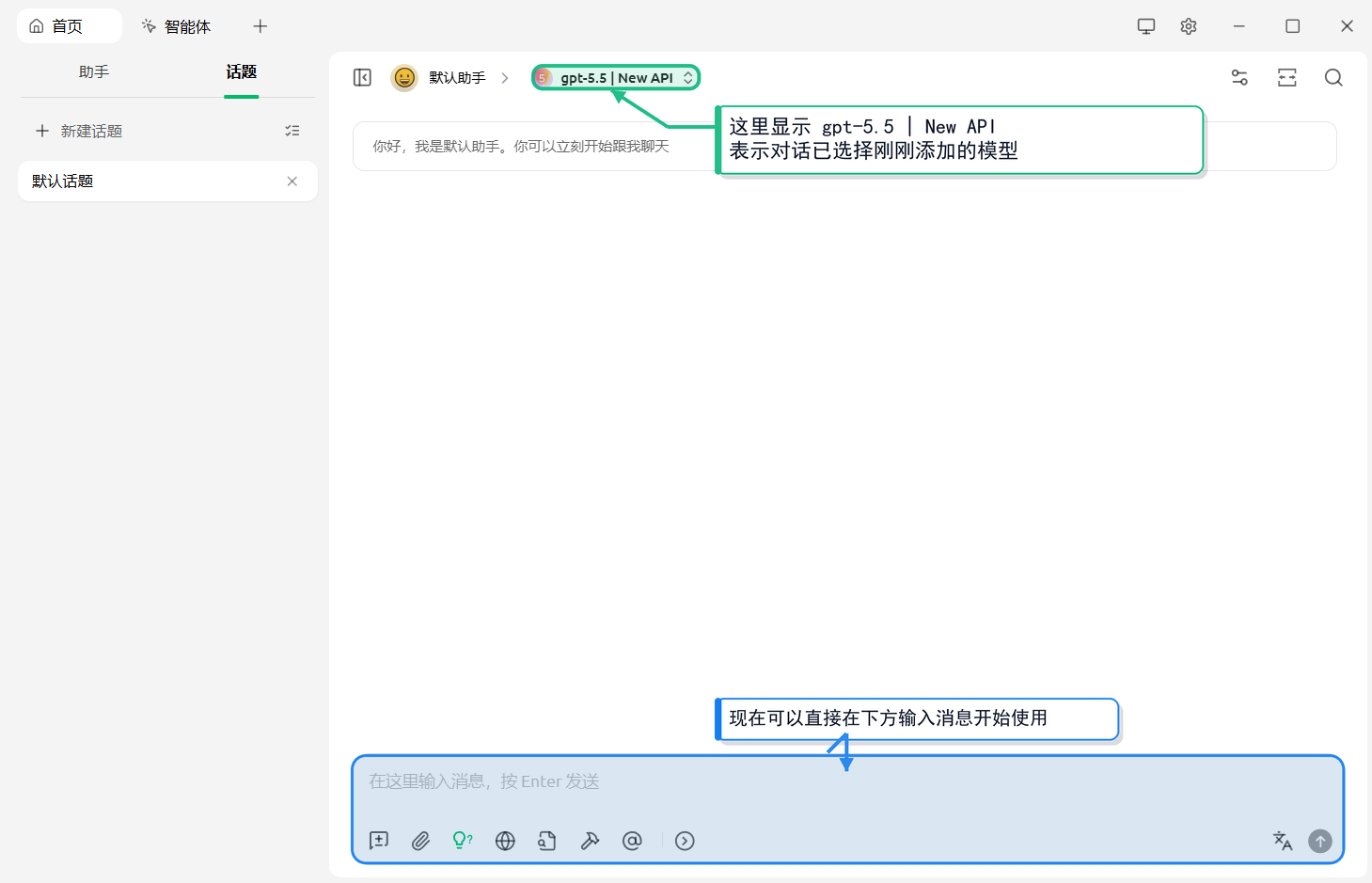Switch to the 智能体 tab
Screen dimensions: 1372x883
coord(176,26)
